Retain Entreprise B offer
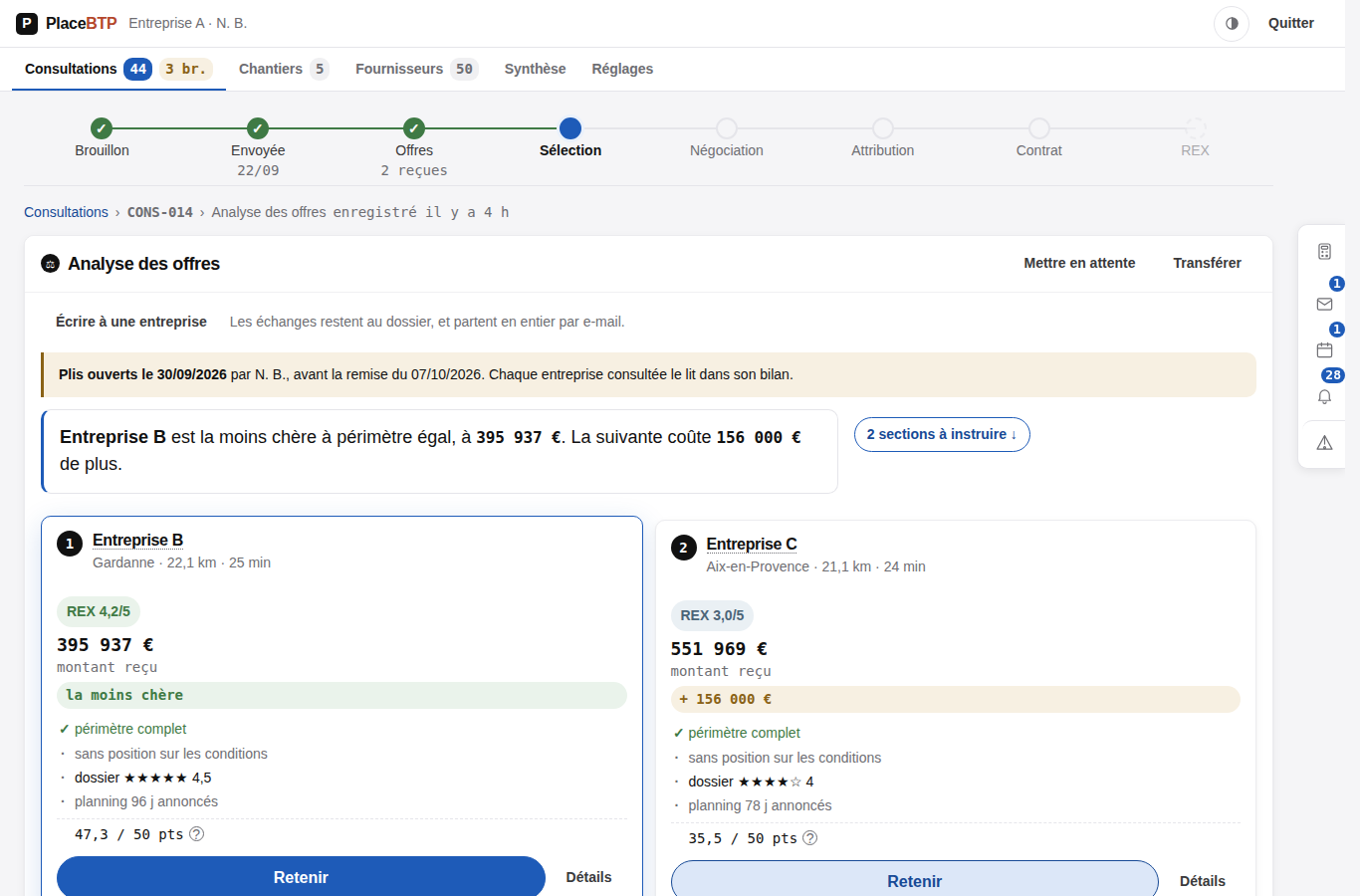The width and height of the screenshot is (1360, 896). [301, 877]
